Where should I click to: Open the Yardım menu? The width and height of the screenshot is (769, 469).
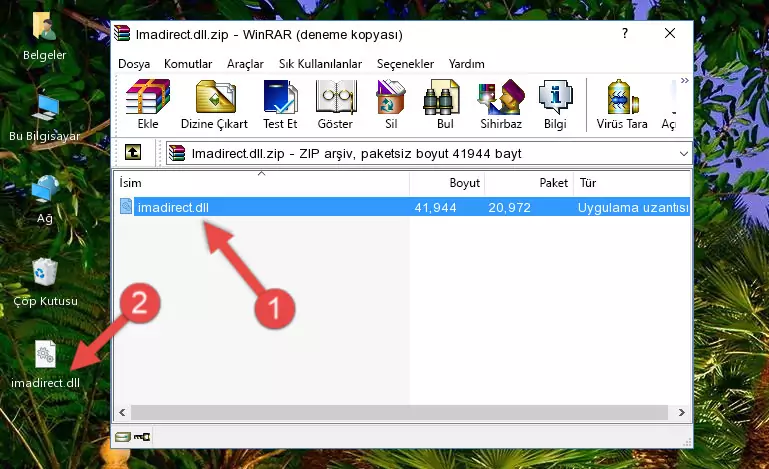[466, 64]
